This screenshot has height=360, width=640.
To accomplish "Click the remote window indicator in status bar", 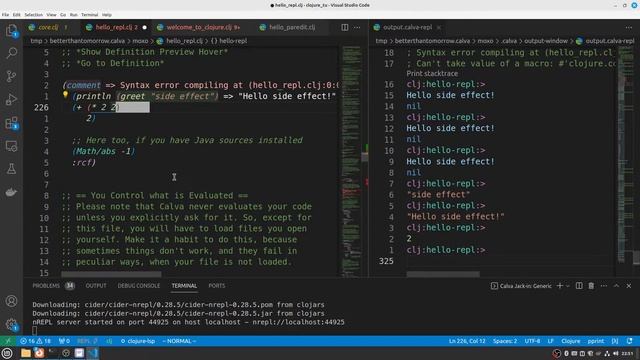I will (8, 341).
